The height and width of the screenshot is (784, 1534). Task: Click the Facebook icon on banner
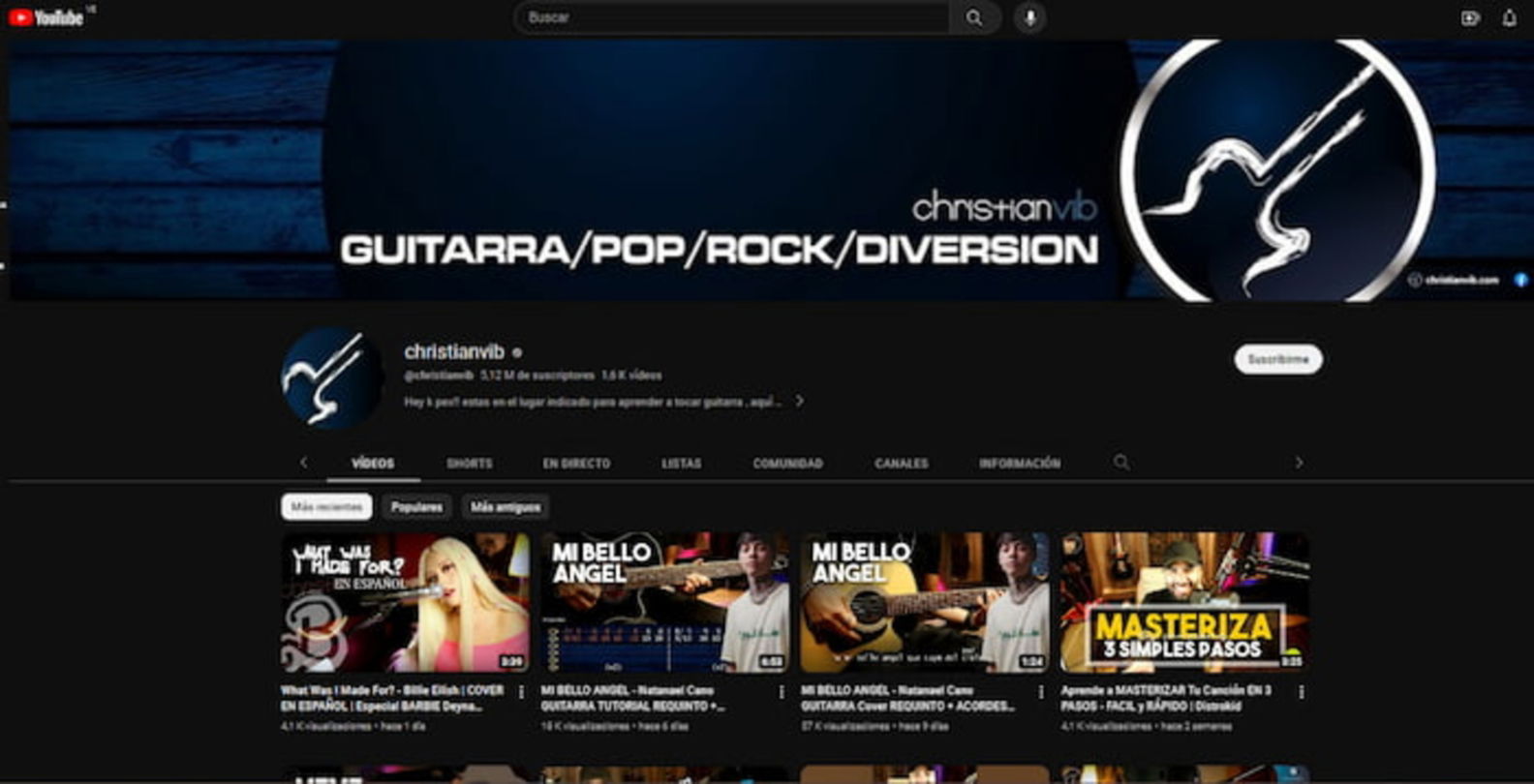tap(1521, 280)
